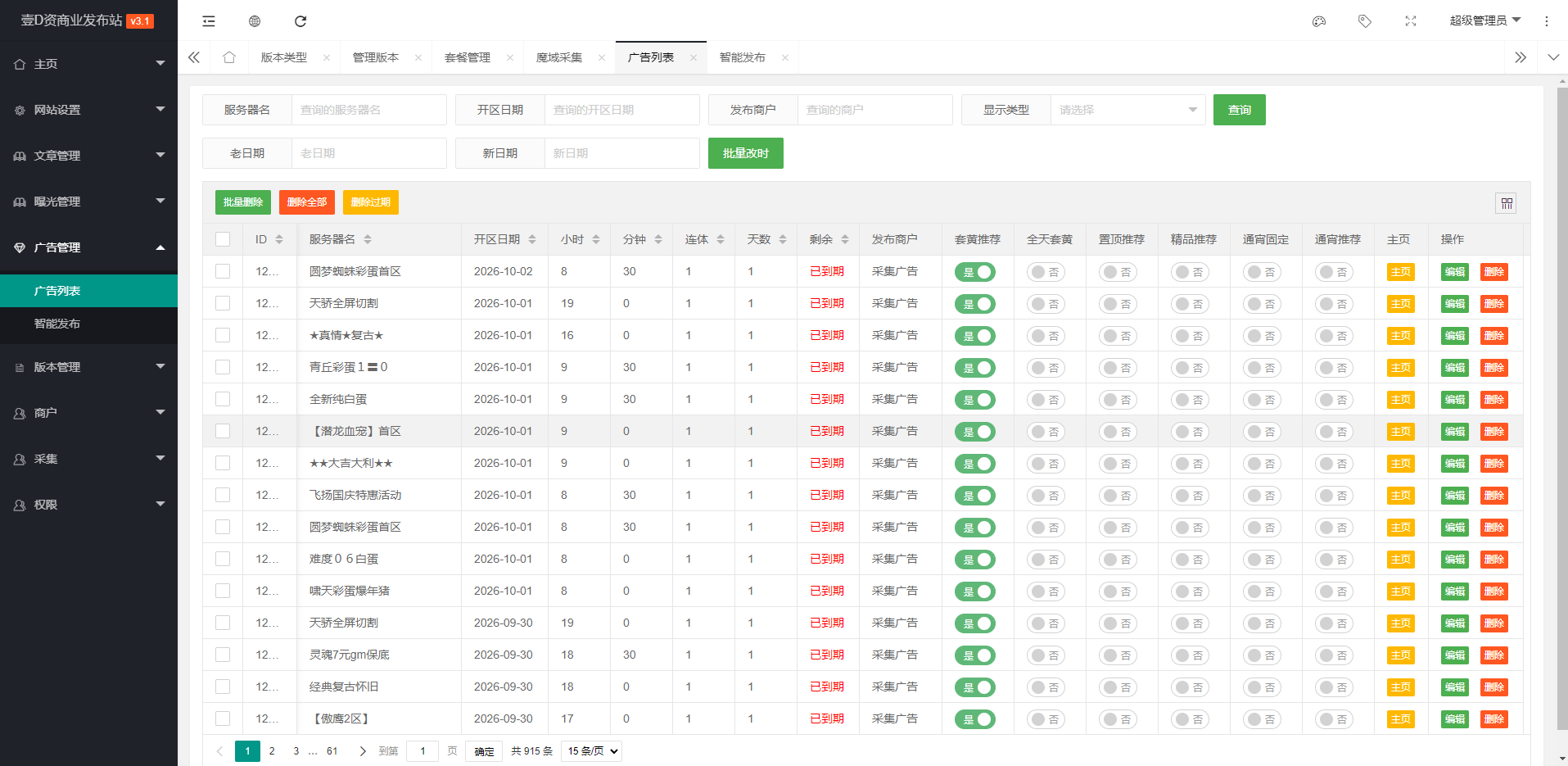Open the table column filter grid icon
The height and width of the screenshot is (766, 1568).
[x=1507, y=203]
